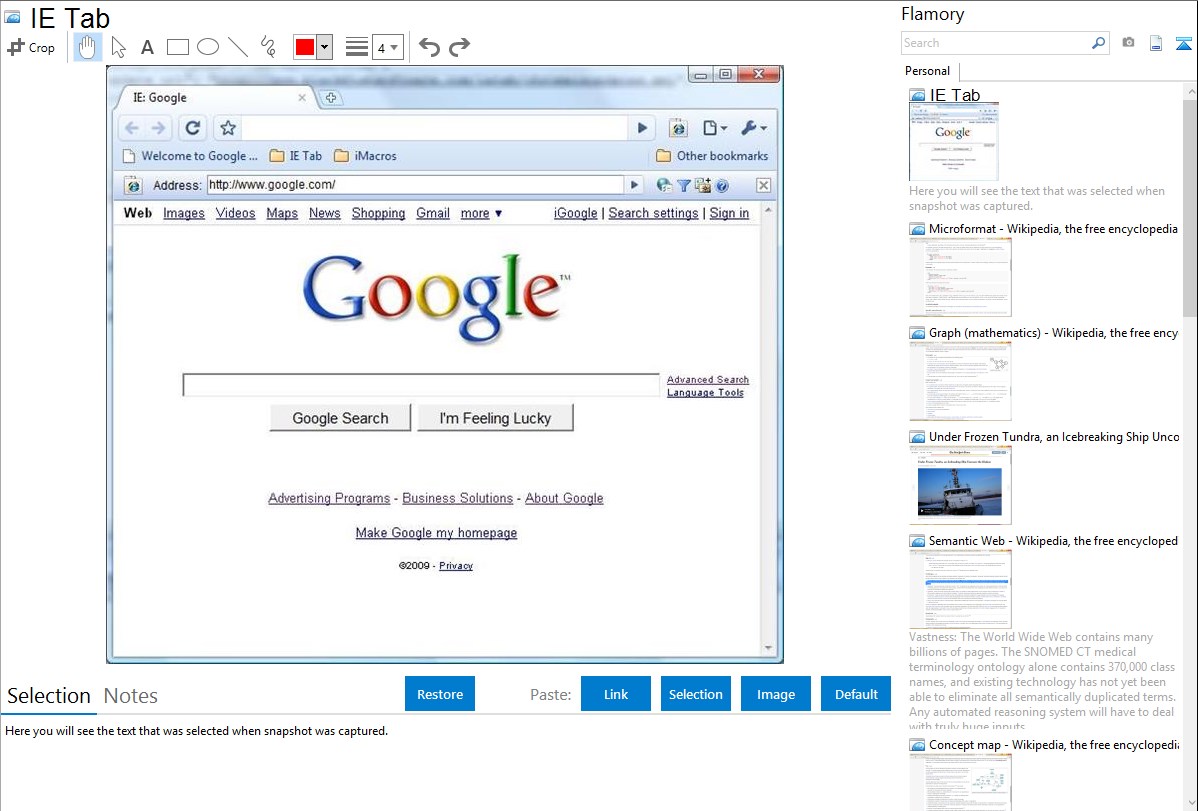Open the Concept map Wikipedia snapshot
The image size is (1198, 811).
click(1053, 744)
